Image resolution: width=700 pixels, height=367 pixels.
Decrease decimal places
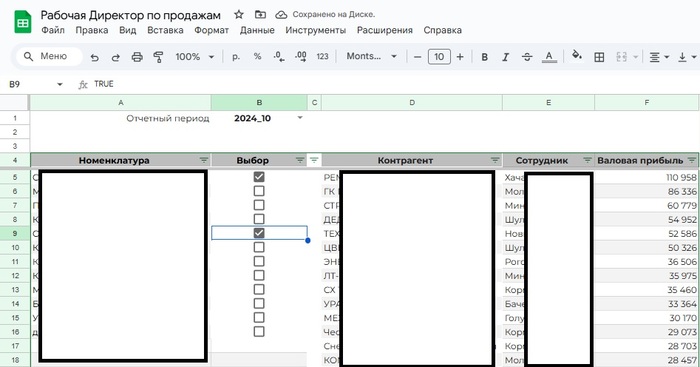pyautogui.click(x=279, y=57)
